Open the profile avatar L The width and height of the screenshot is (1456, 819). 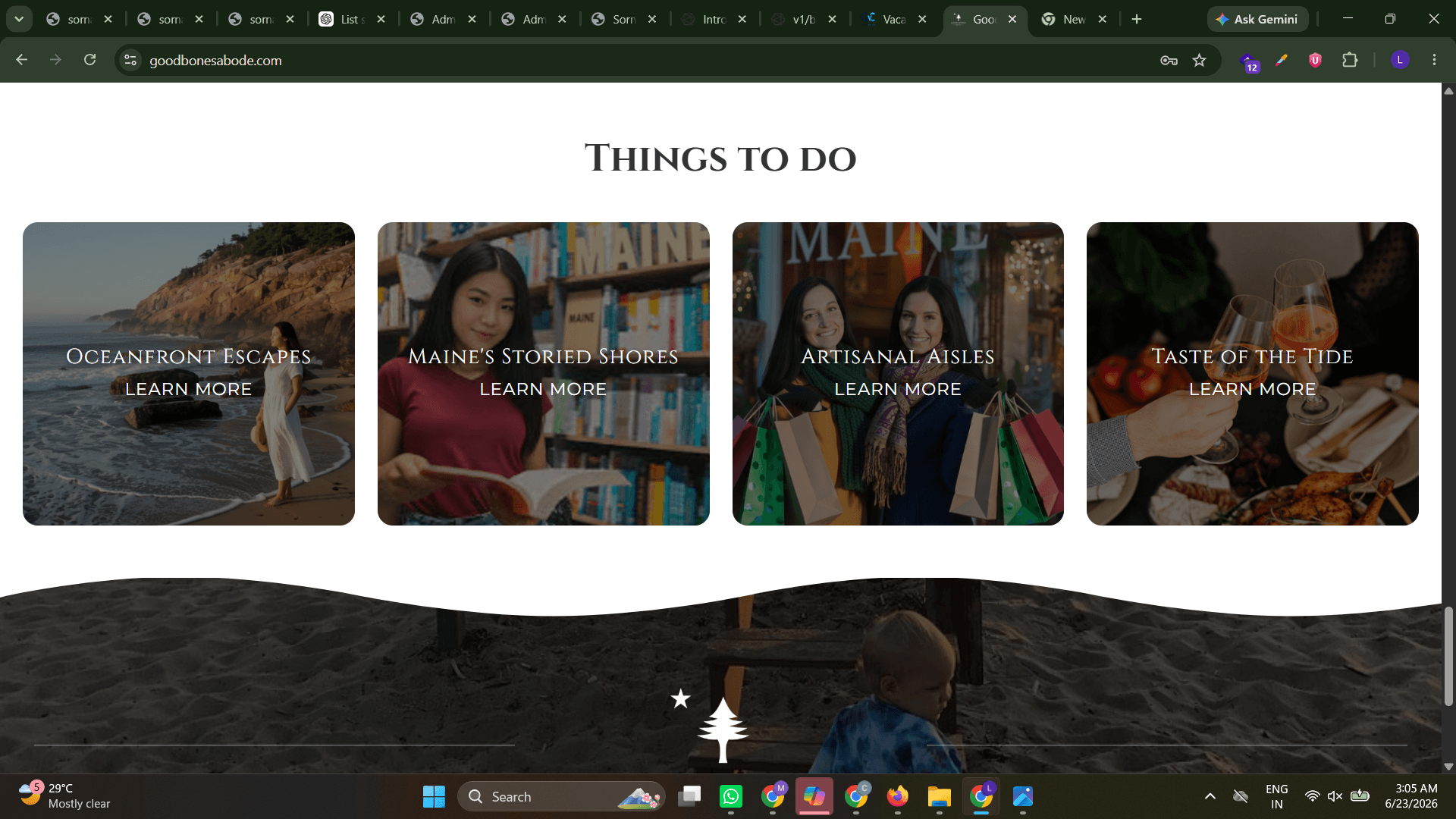[x=1400, y=60]
